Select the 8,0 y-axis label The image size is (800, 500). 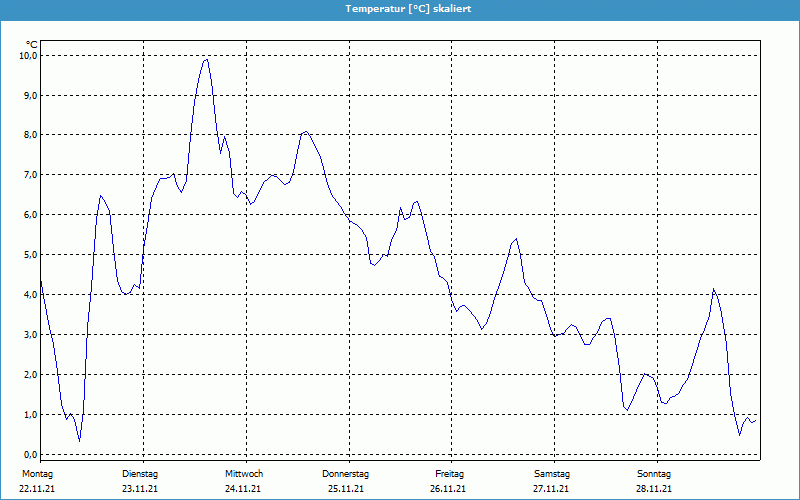pos(30,135)
